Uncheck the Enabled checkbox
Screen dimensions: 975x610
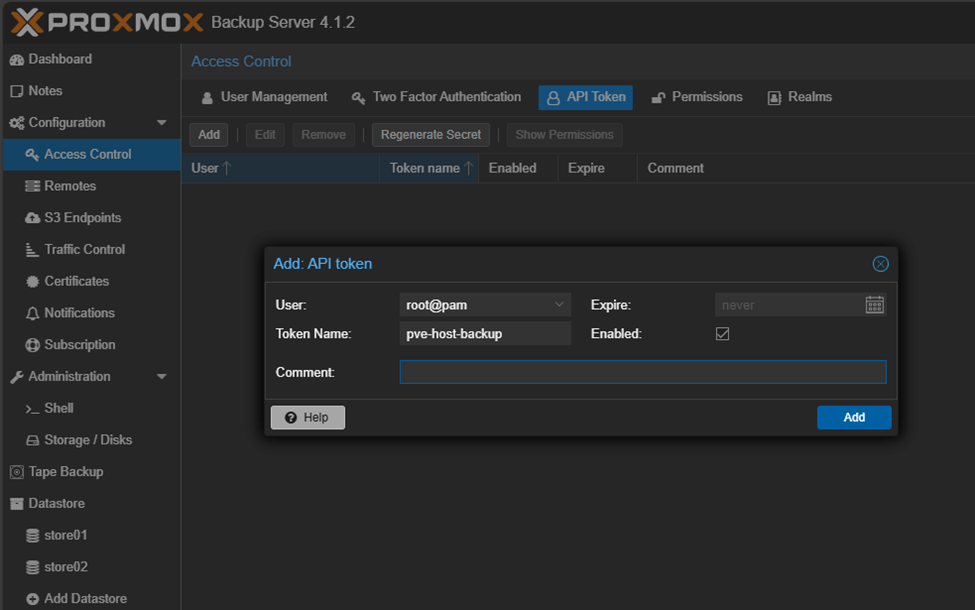[x=722, y=334]
